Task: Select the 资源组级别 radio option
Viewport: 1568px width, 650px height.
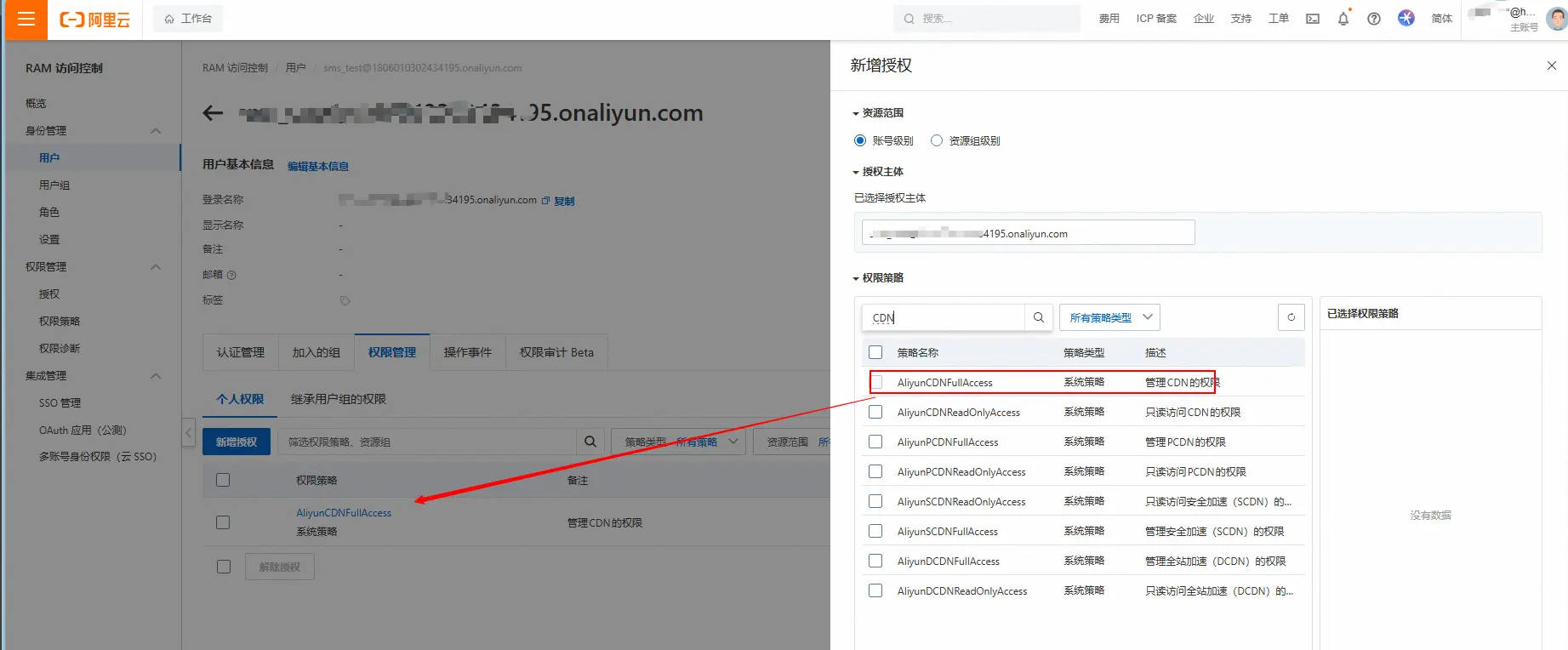Action: coord(937,141)
